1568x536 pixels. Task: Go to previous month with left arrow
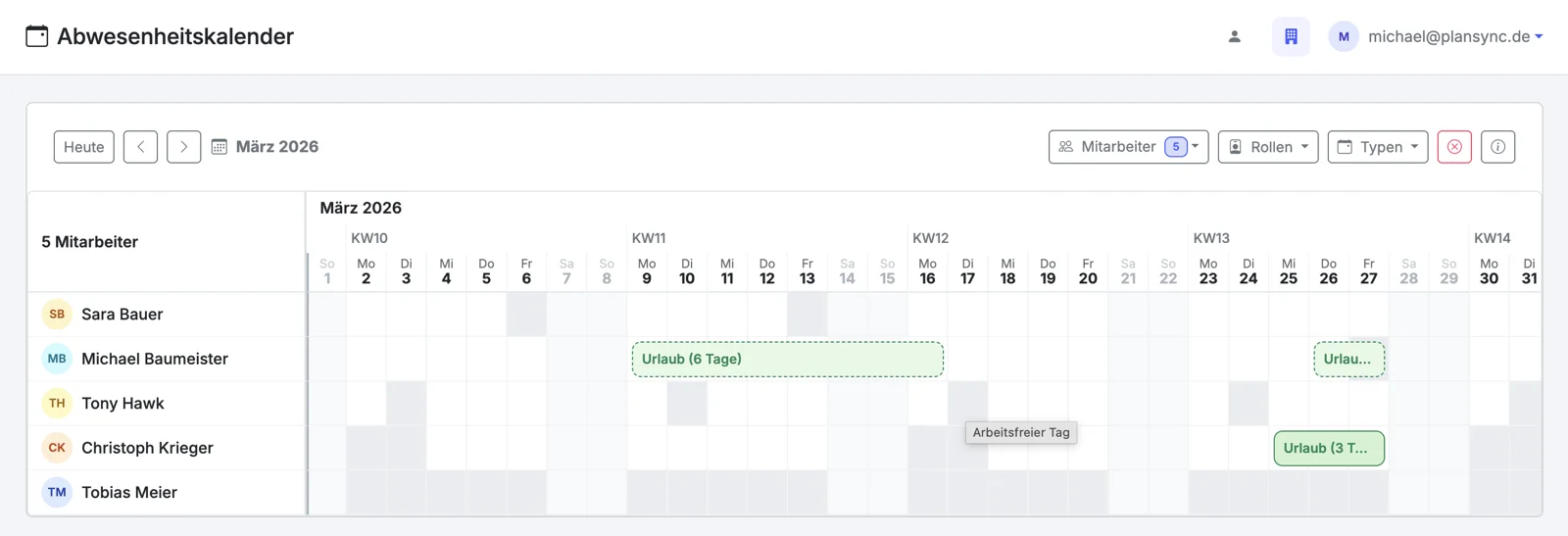pos(140,147)
